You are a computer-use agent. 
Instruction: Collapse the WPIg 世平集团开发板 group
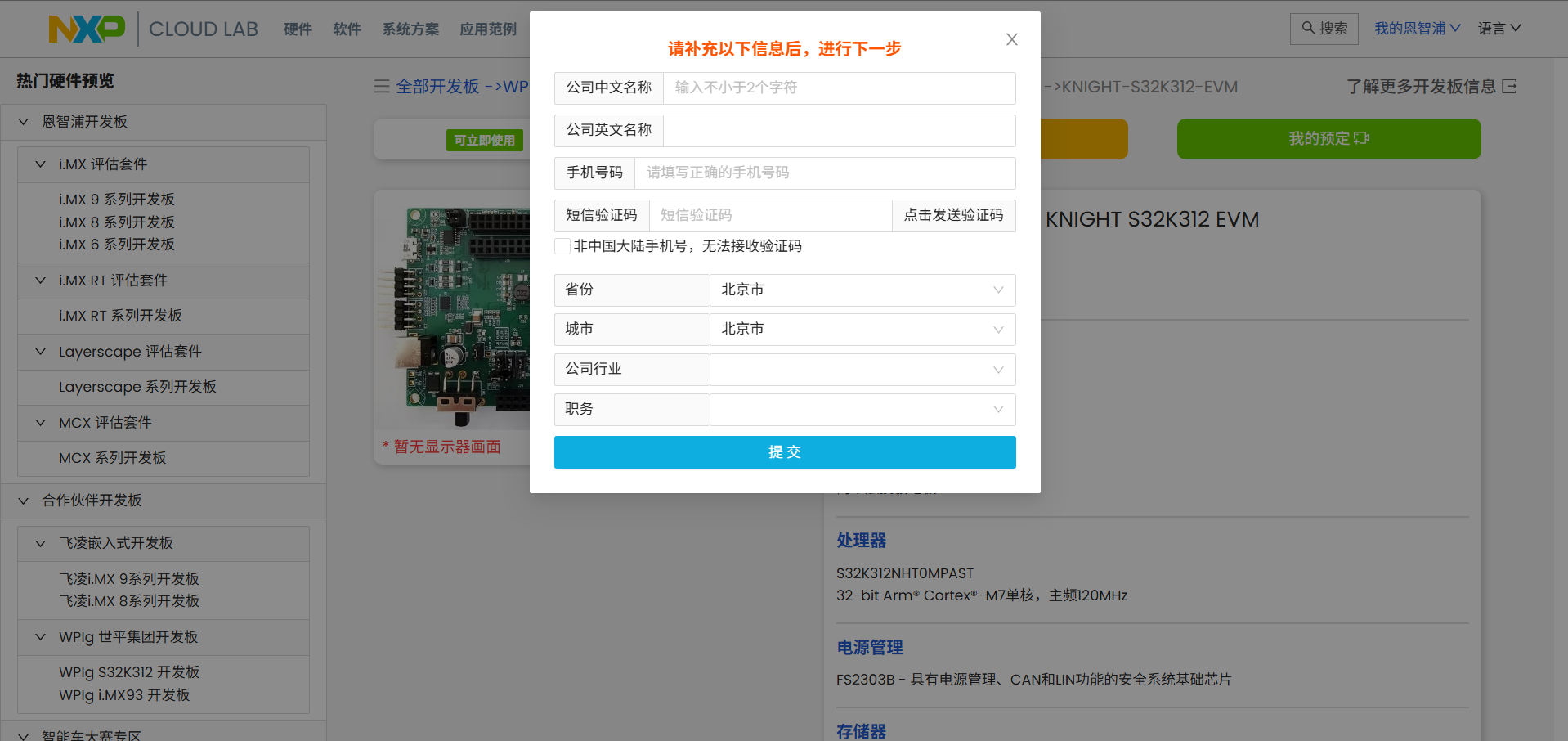[x=40, y=637]
